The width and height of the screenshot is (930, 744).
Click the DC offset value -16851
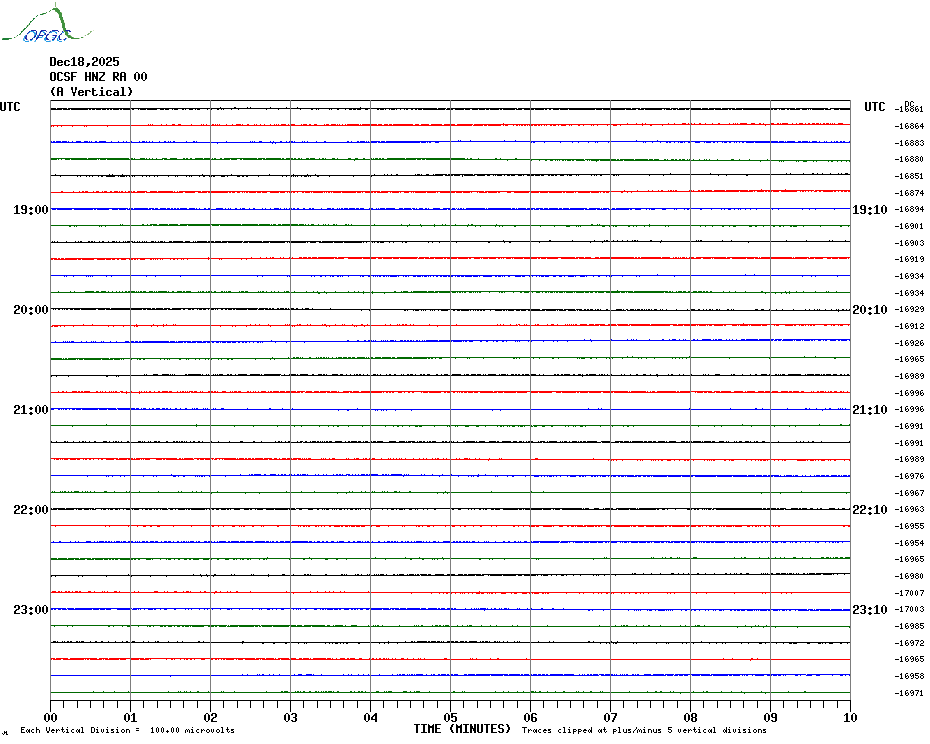click(909, 176)
